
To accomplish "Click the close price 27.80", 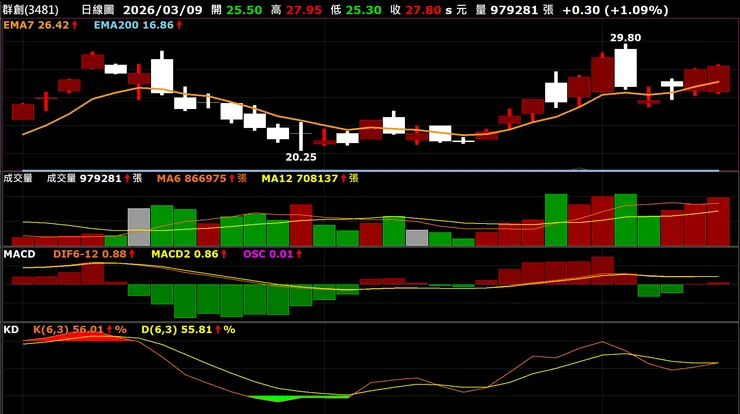I will coord(423,10).
